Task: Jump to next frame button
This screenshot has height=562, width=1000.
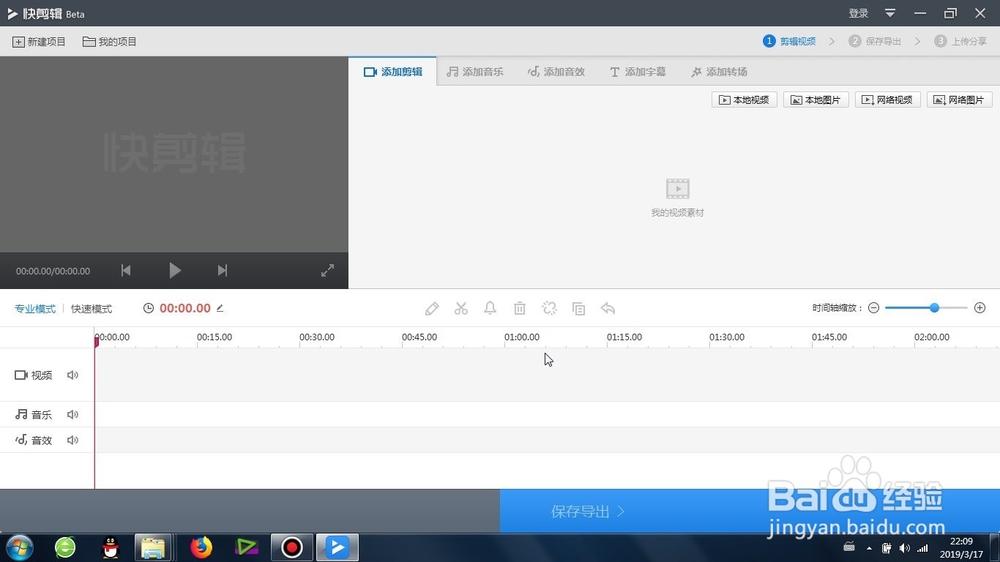Action: [x=222, y=270]
